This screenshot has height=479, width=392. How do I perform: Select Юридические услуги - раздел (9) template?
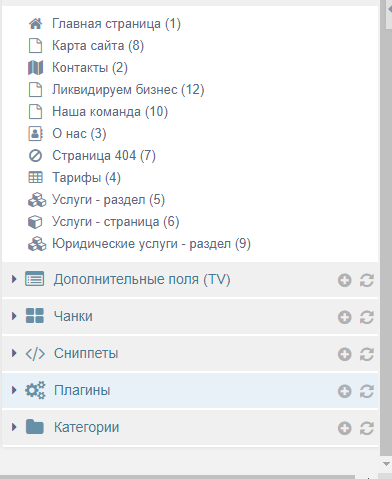(x=151, y=244)
